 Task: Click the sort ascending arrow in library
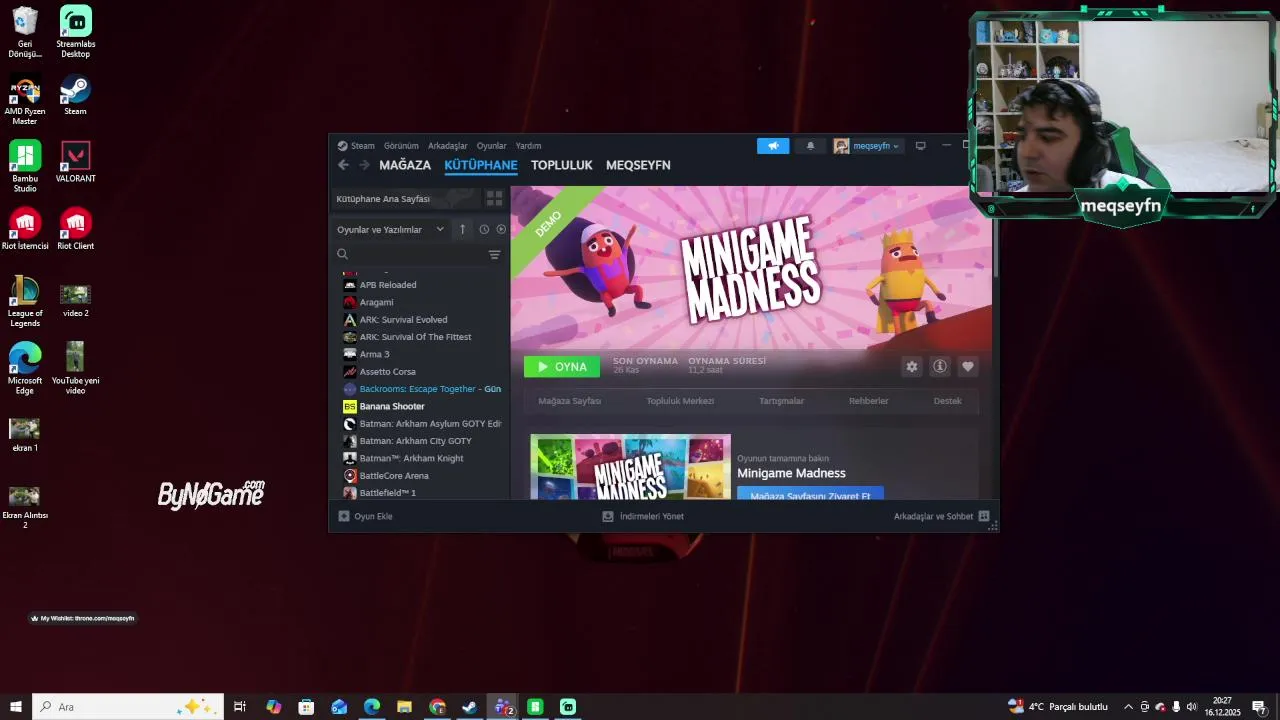coord(462,230)
